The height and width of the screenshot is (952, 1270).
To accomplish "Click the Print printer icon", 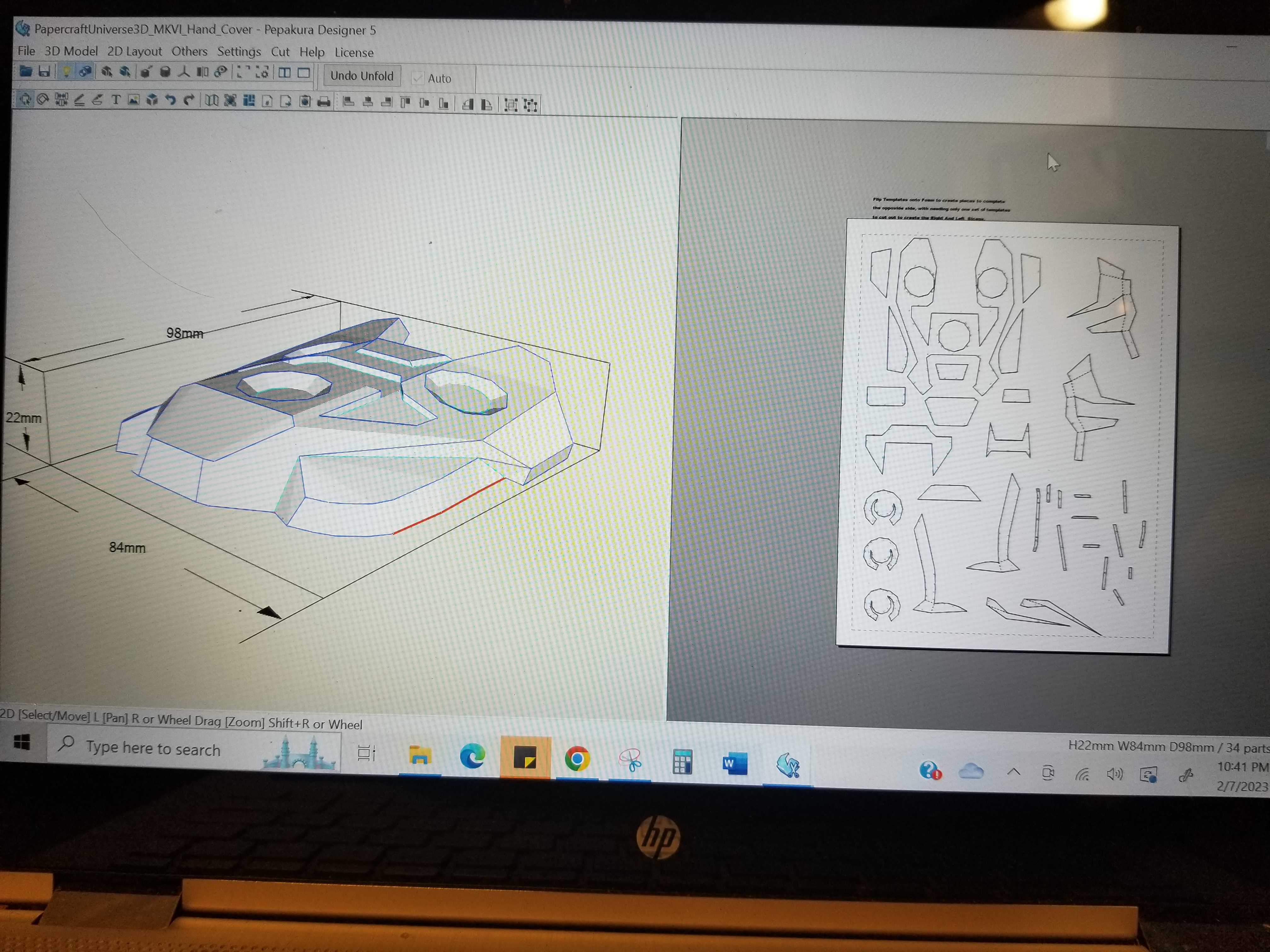I will [324, 102].
